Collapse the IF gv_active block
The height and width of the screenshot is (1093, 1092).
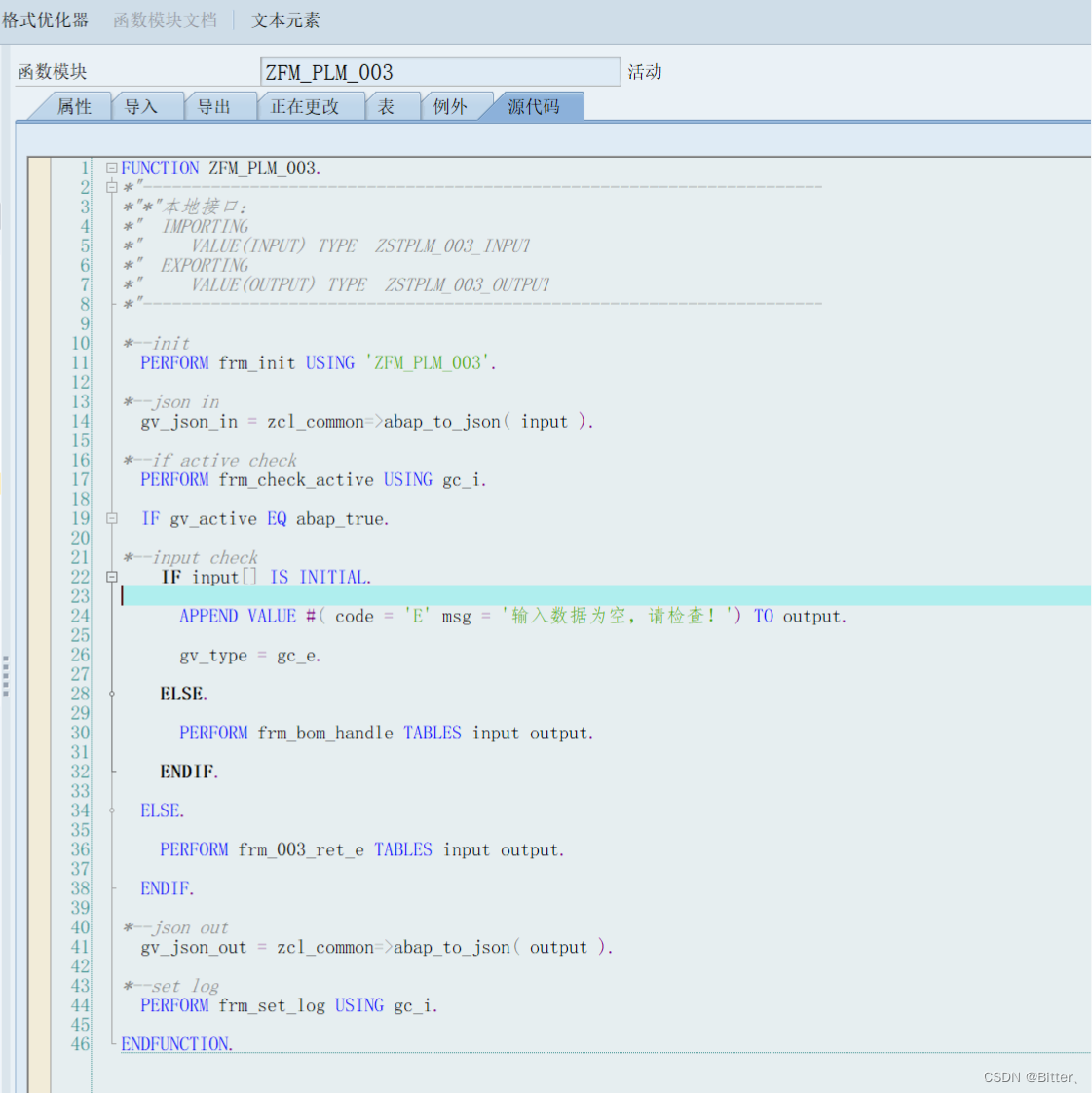111,518
